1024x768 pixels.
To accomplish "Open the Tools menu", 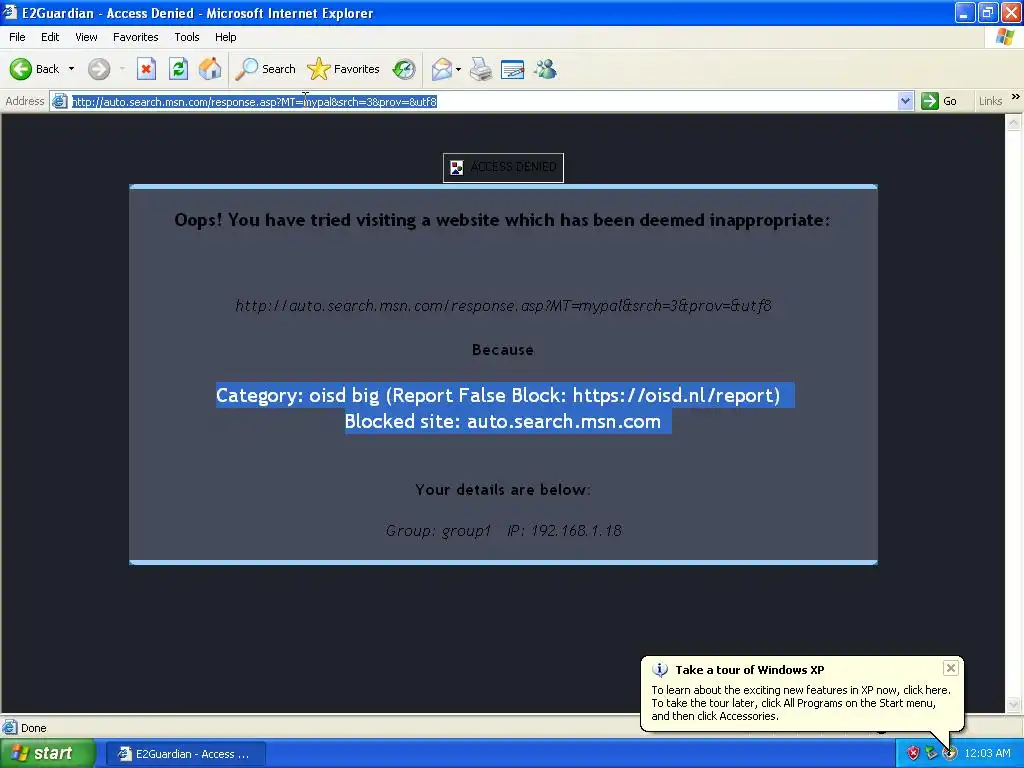I will pyautogui.click(x=187, y=37).
